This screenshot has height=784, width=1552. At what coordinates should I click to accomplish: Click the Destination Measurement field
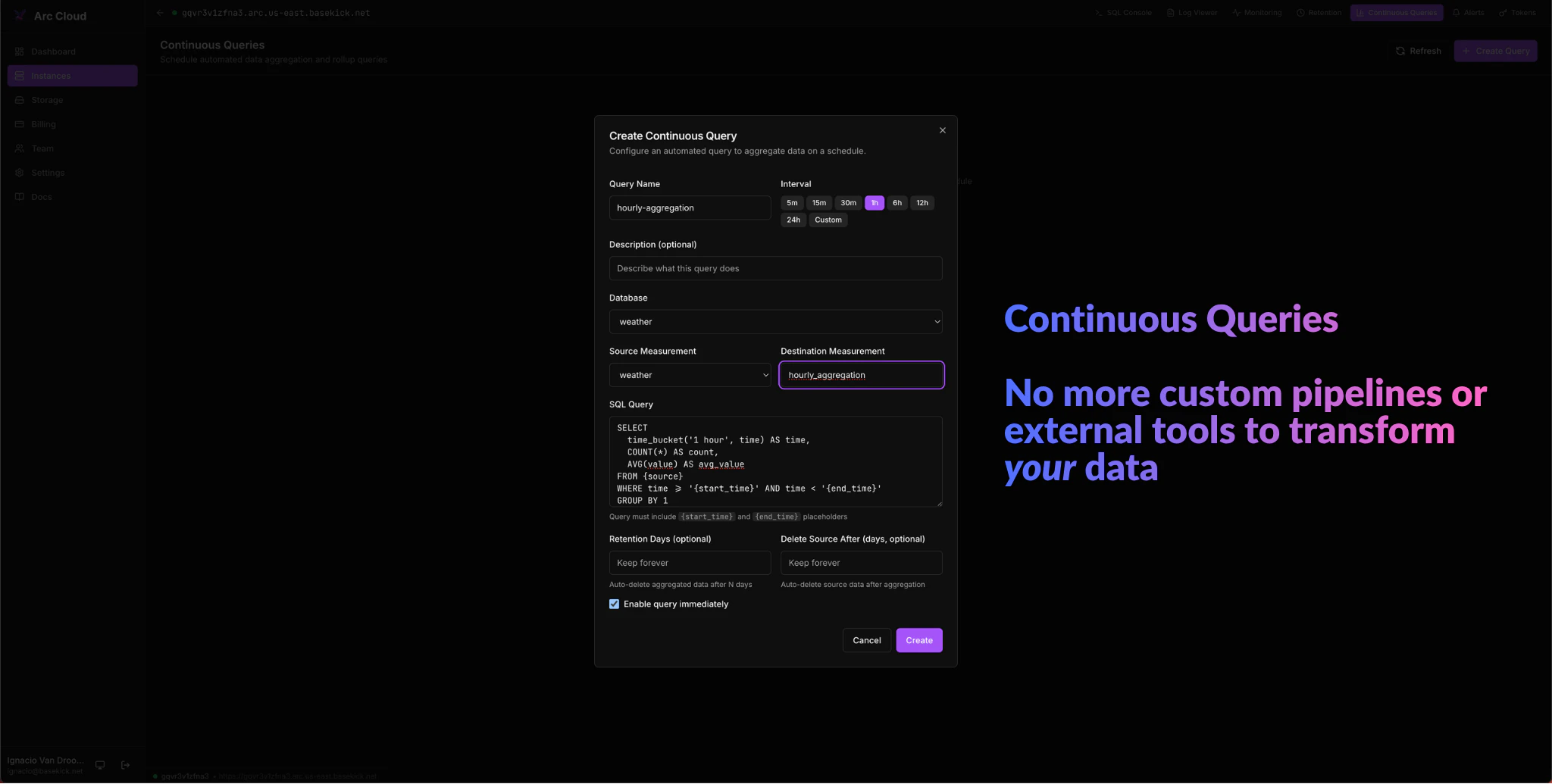[x=862, y=375]
